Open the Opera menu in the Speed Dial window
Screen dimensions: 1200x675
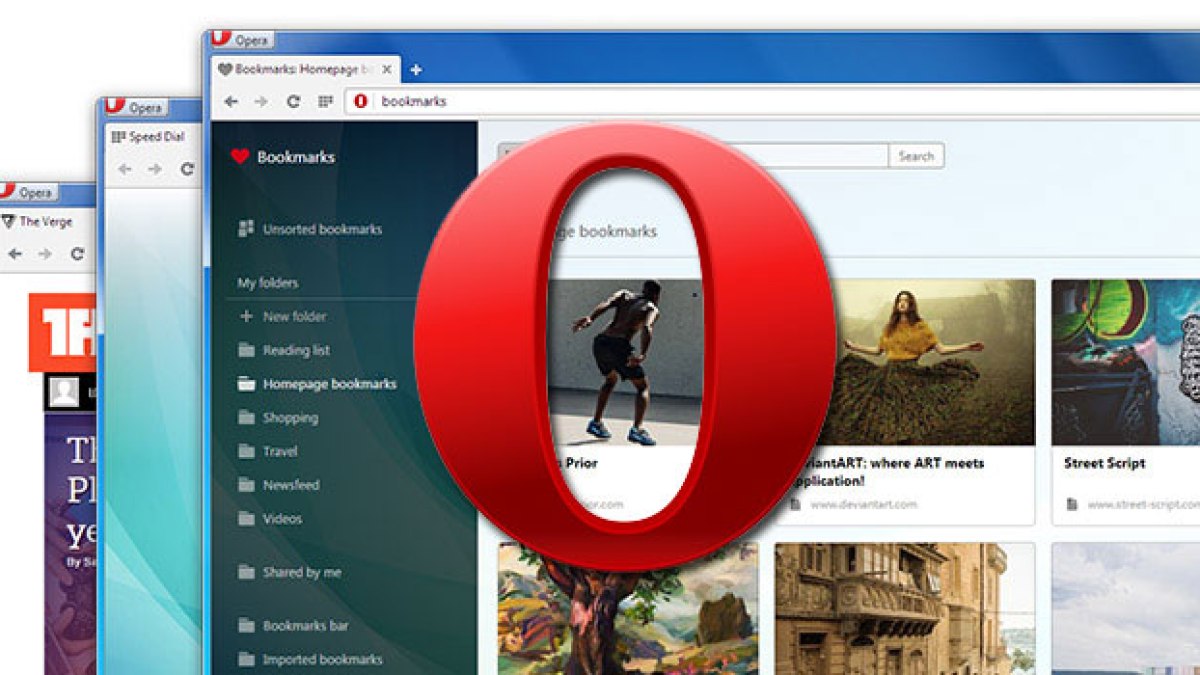point(134,107)
